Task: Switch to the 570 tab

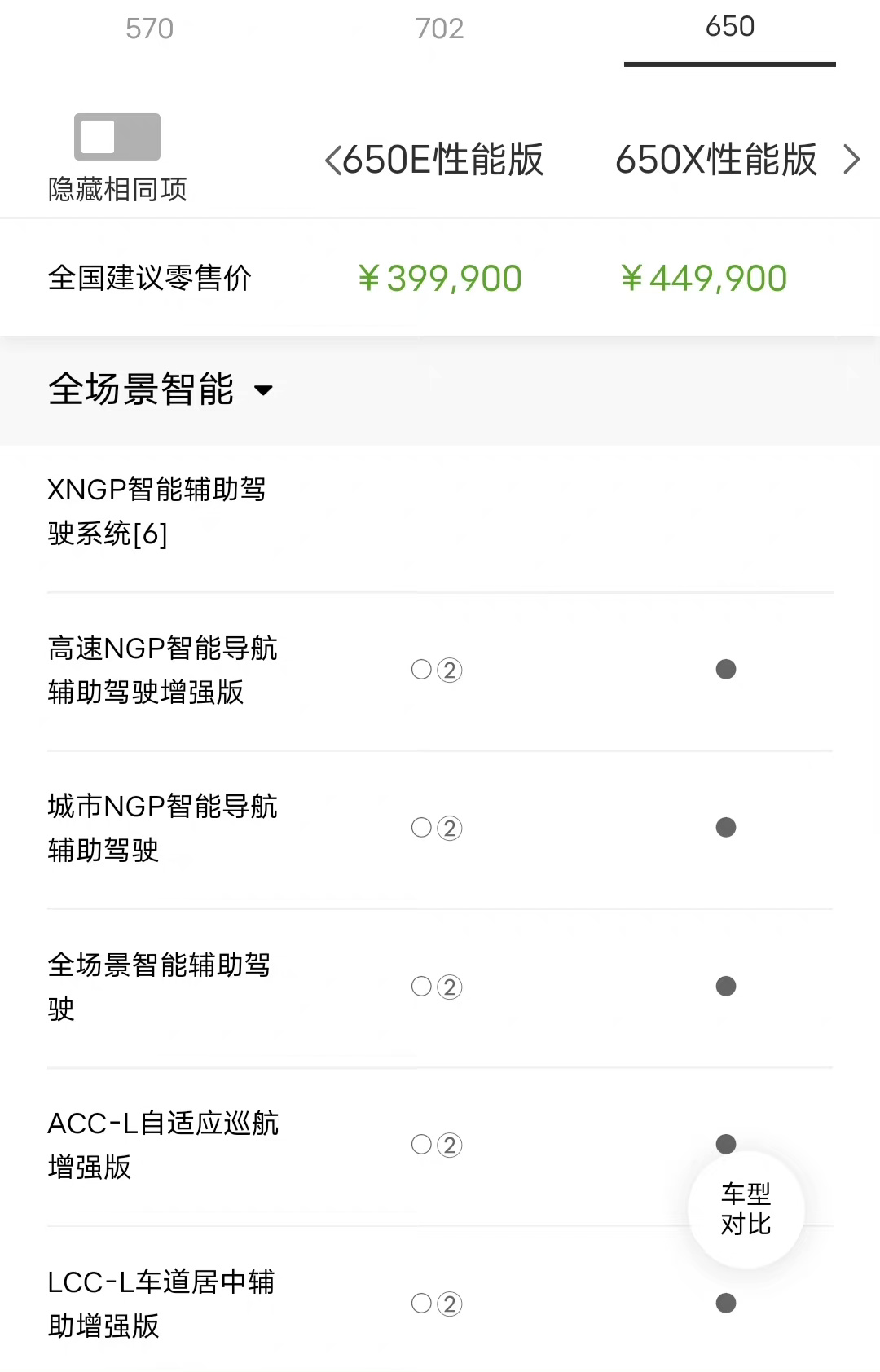Action: [x=149, y=29]
